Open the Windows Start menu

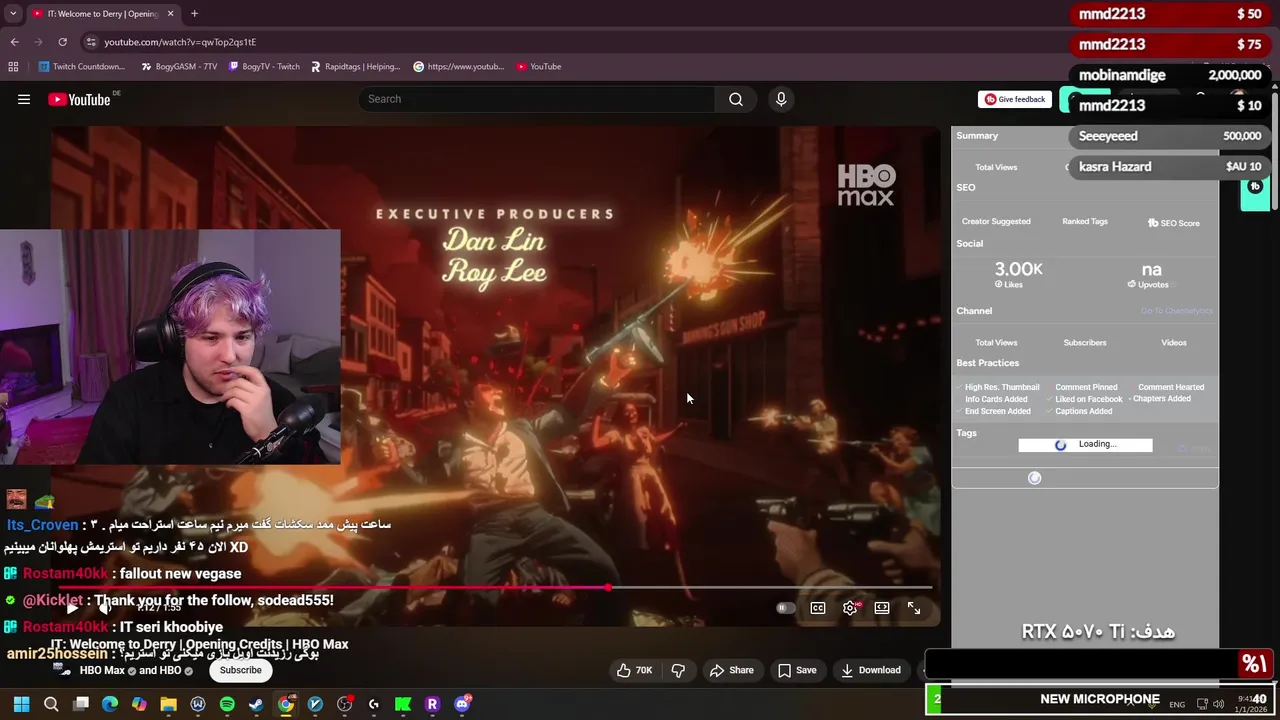tap(21, 704)
